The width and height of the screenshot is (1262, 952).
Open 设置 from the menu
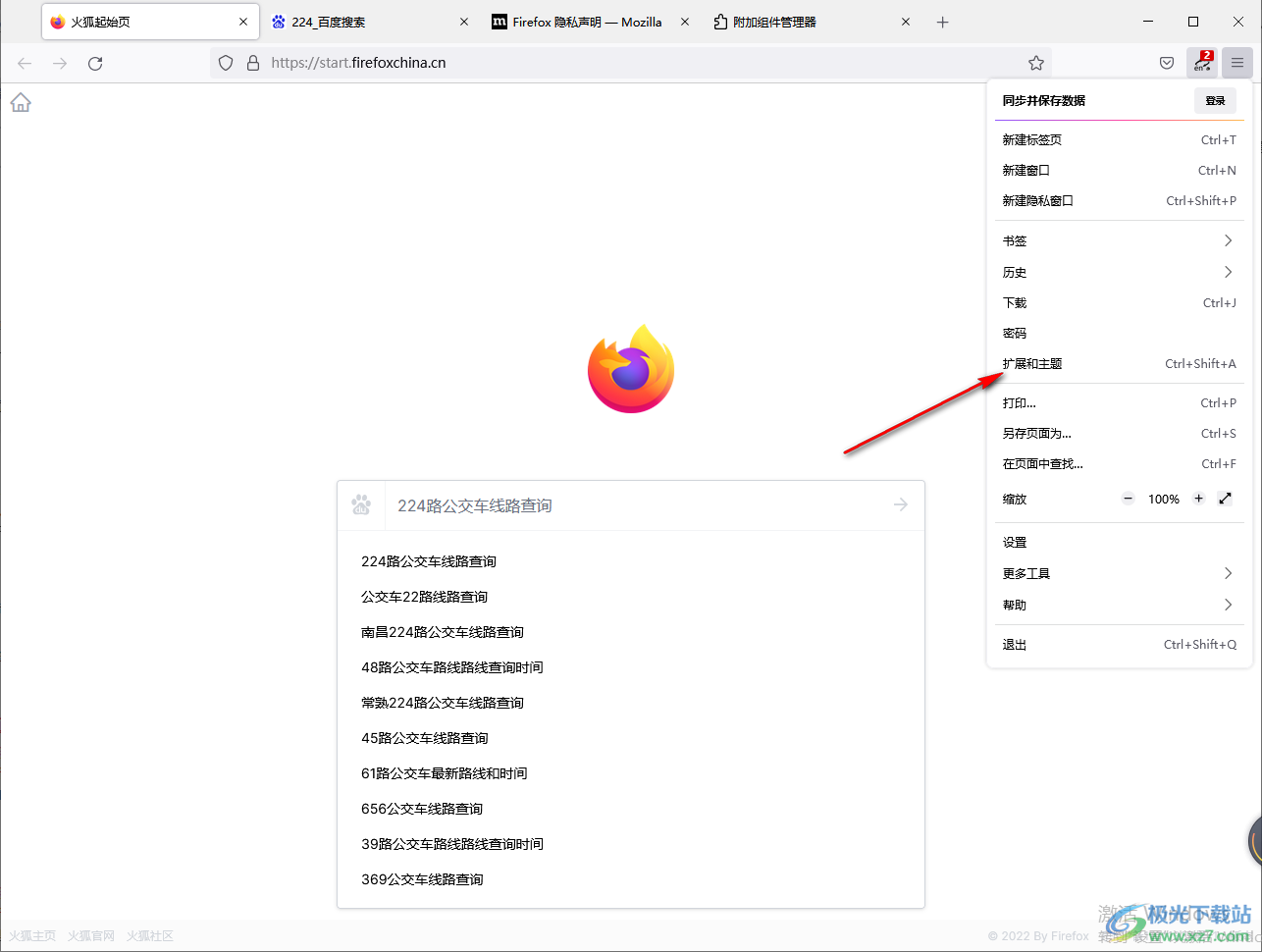tap(1119, 542)
